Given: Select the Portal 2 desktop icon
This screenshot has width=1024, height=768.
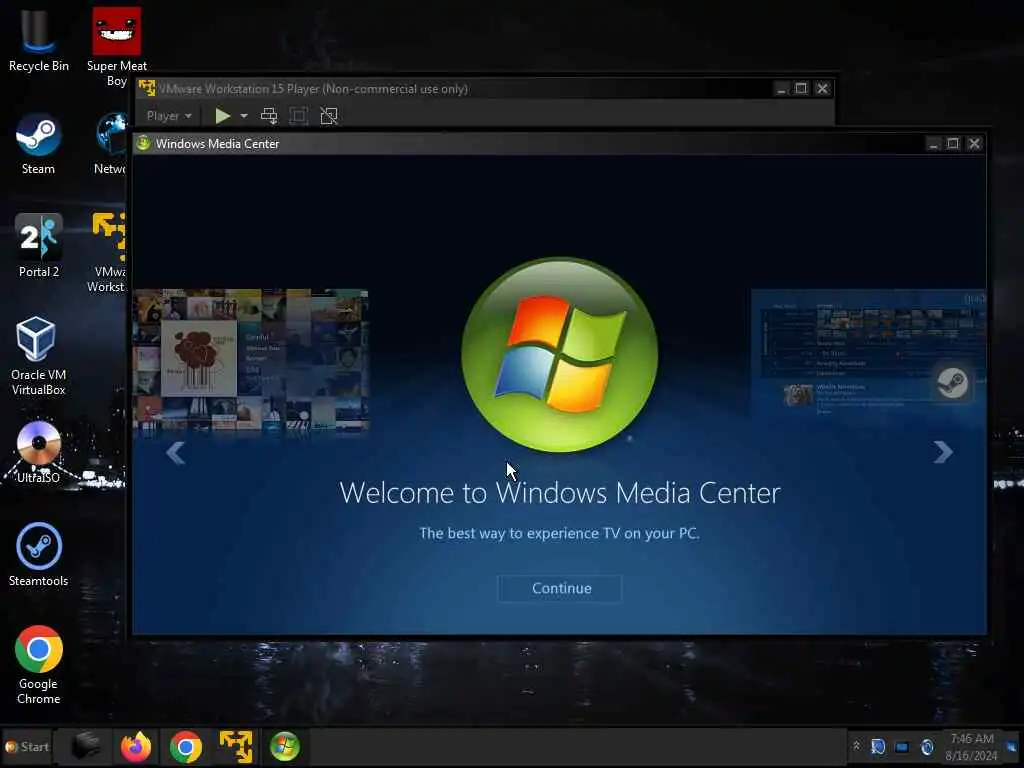Looking at the screenshot, I should click(x=39, y=246).
